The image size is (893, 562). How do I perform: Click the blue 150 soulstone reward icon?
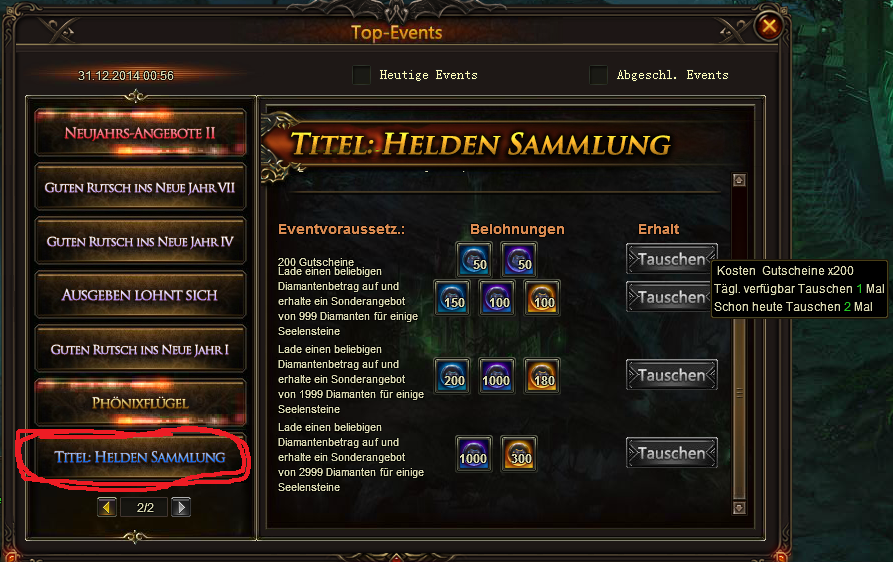[453, 298]
